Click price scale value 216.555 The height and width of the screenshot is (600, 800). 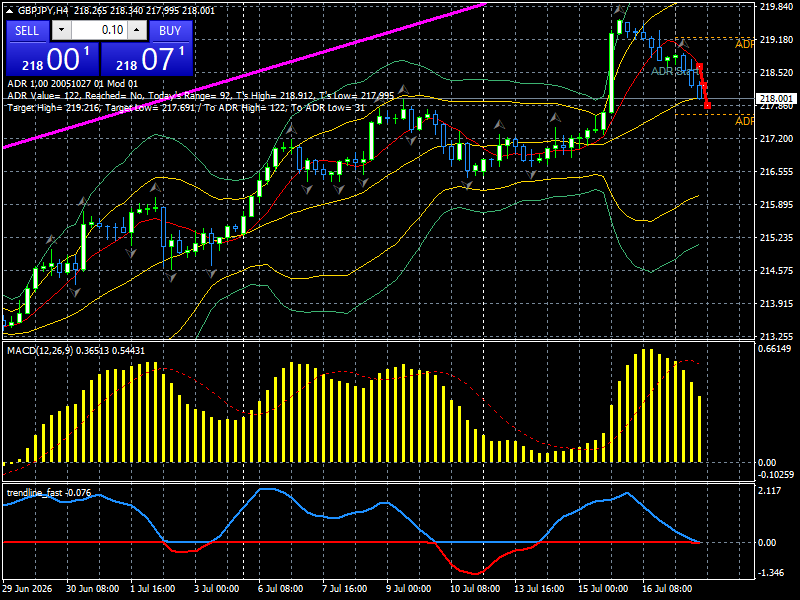[776, 172]
